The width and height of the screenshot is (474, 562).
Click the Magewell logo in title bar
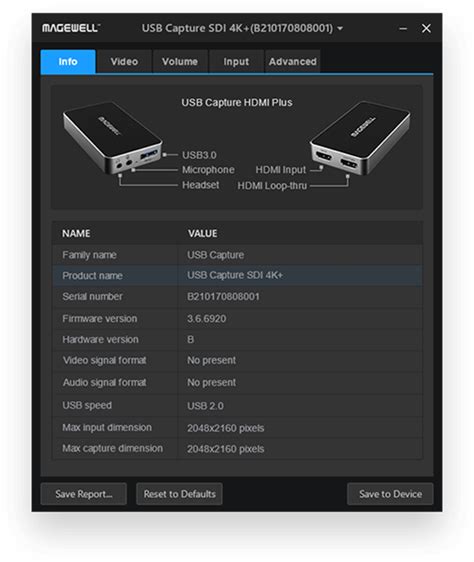coord(71,28)
